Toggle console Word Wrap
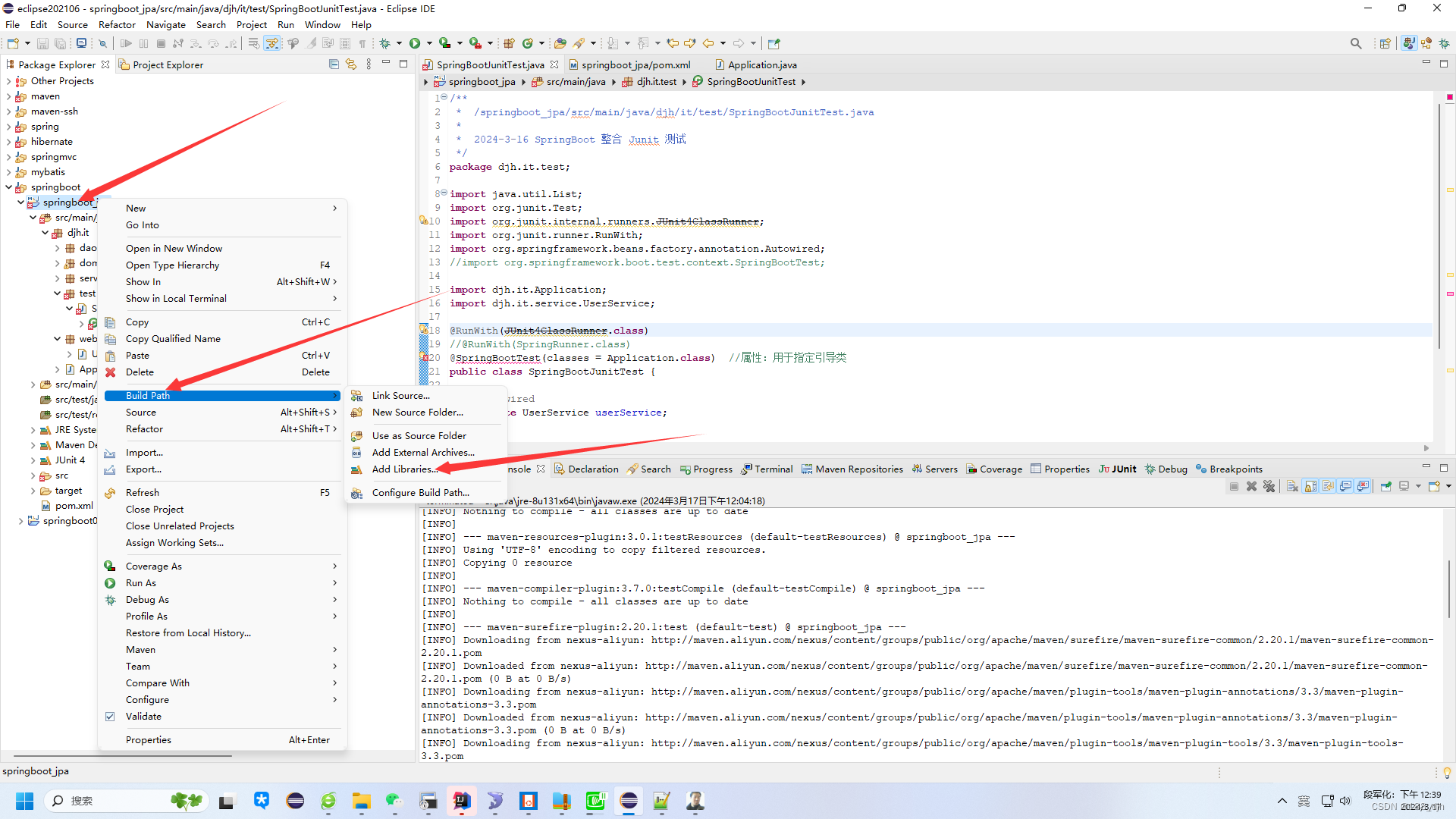 tap(1329, 486)
